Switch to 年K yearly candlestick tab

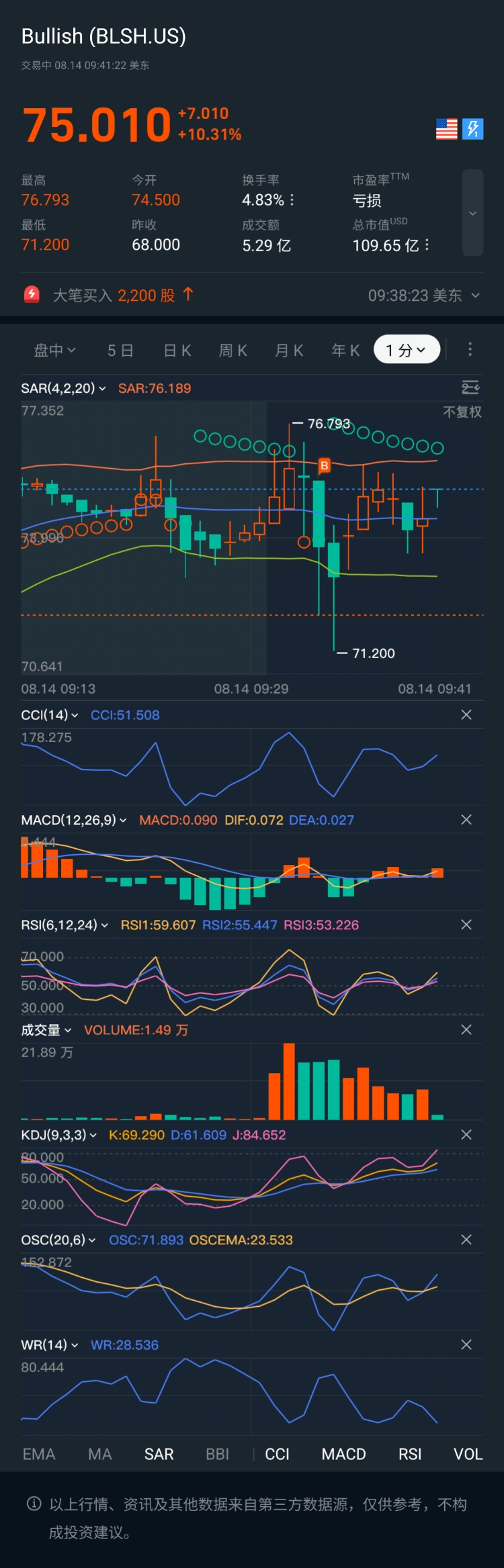345,350
